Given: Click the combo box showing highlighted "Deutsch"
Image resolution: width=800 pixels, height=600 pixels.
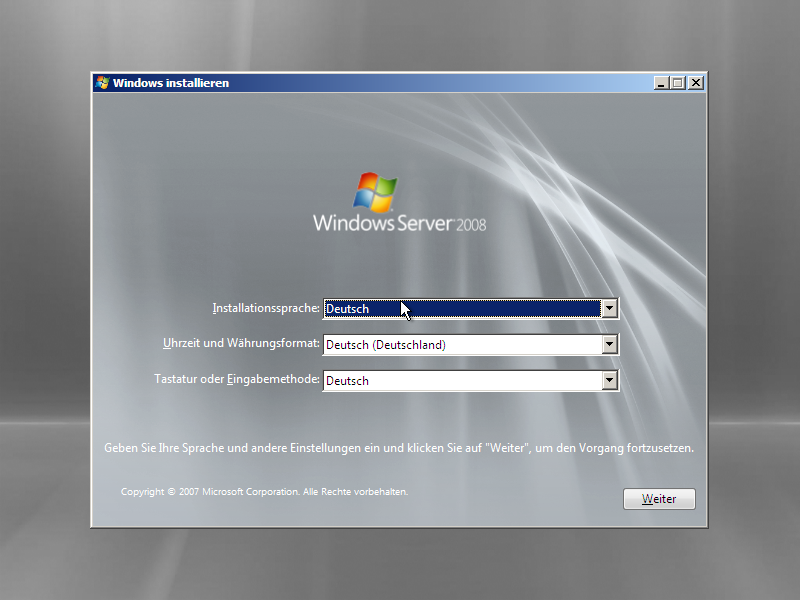Looking at the screenshot, I should [x=460, y=308].
